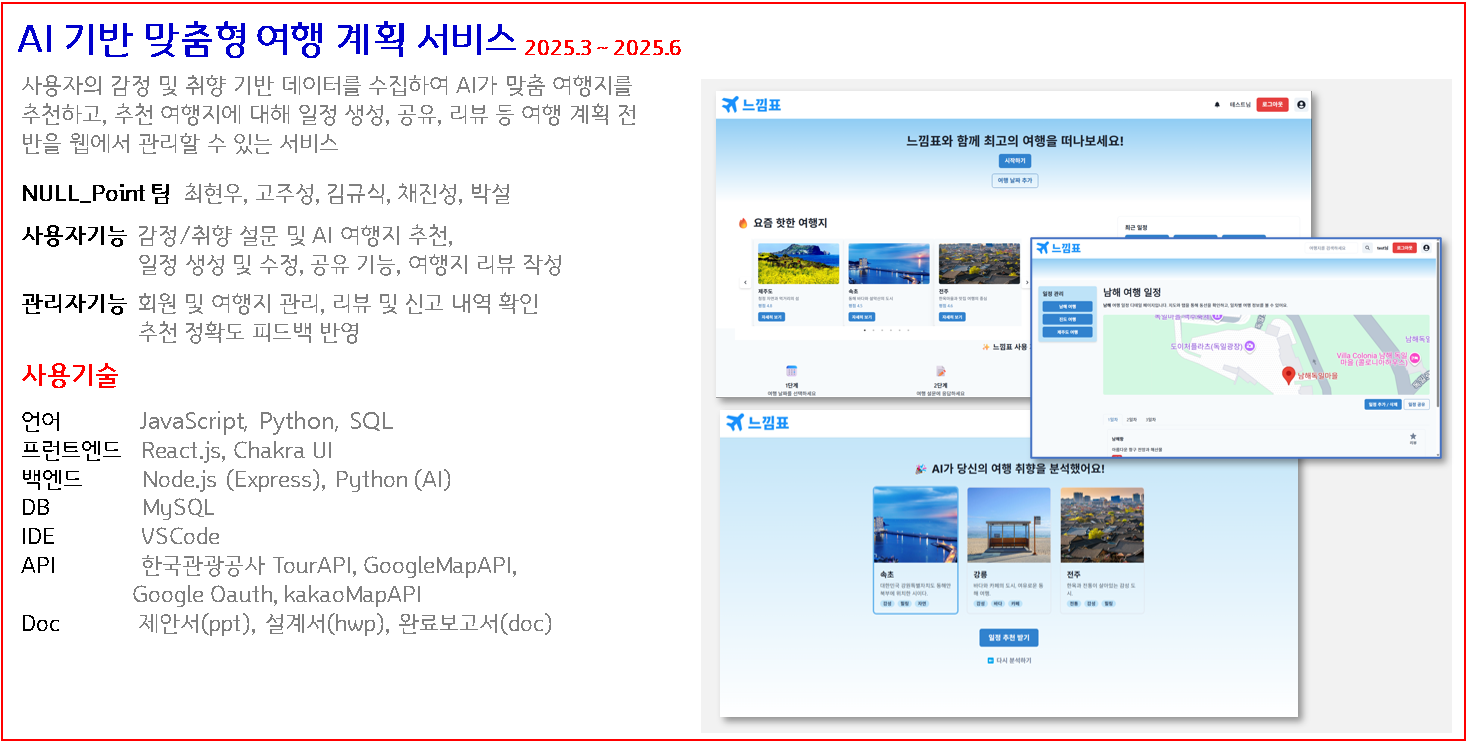
Task: Click the red 남해독일마을 map pin
Action: coord(1289,375)
